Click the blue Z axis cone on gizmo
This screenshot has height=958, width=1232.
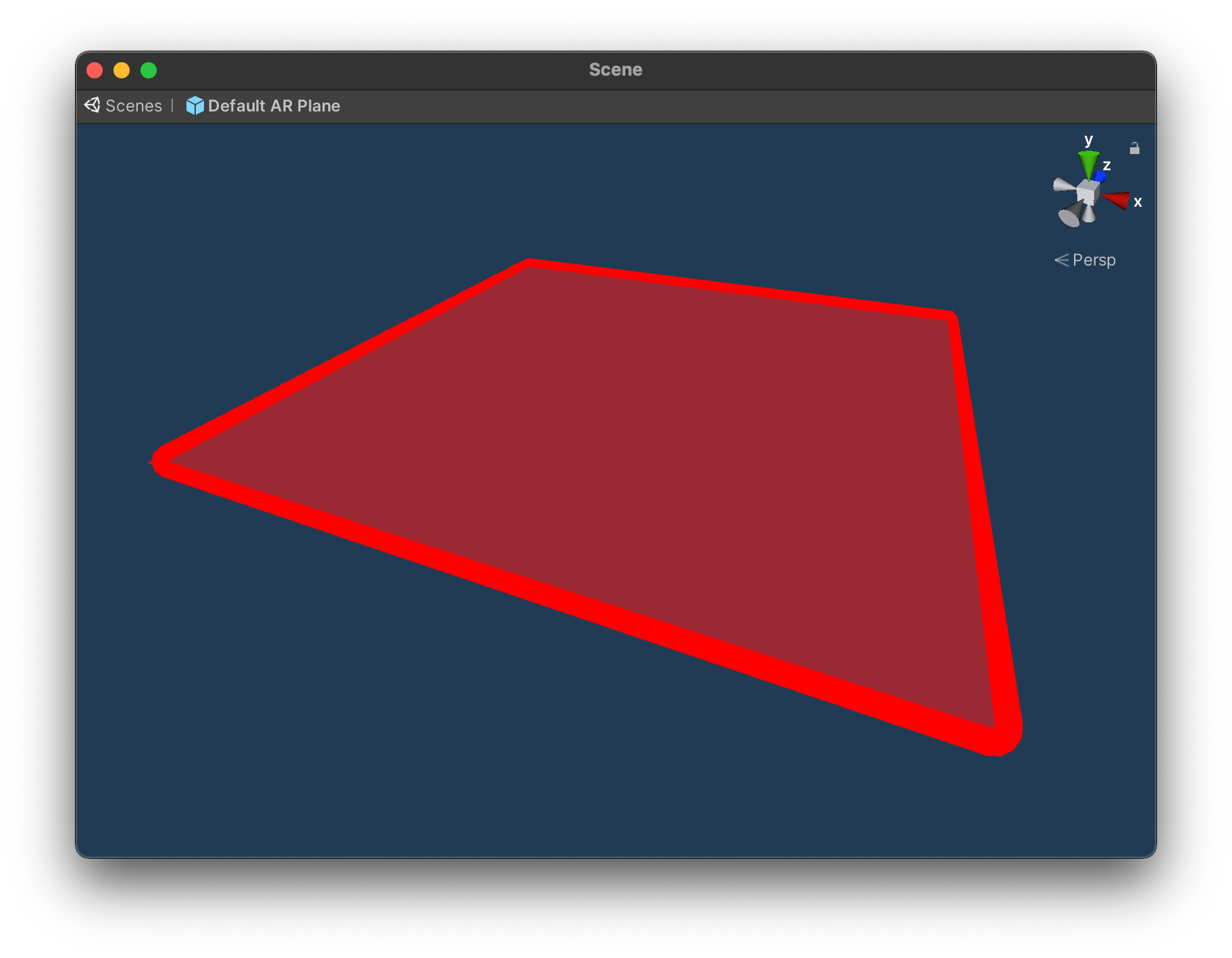(x=1100, y=177)
